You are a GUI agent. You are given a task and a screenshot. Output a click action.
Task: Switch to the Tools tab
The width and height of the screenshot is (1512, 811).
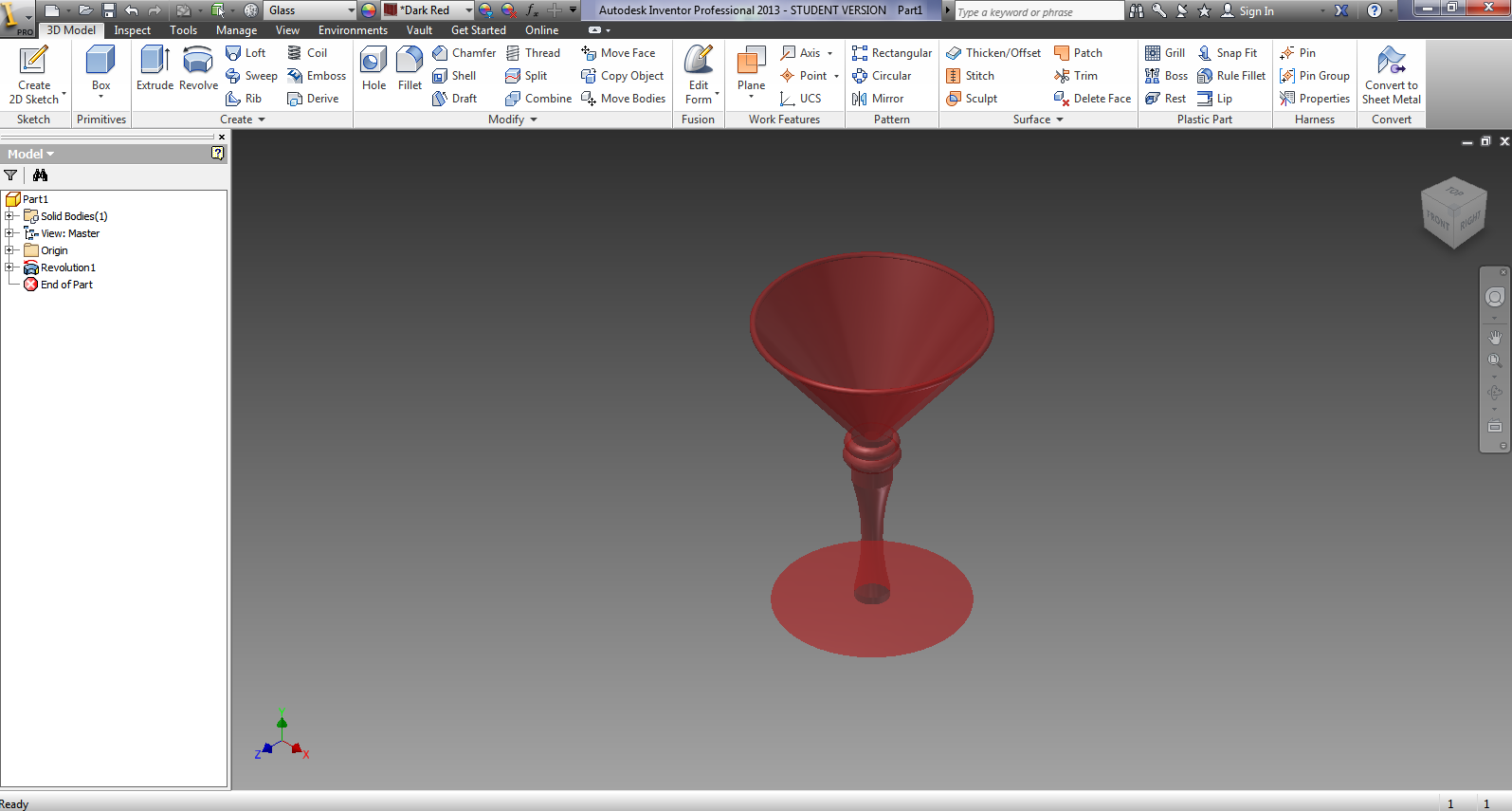[x=184, y=30]
